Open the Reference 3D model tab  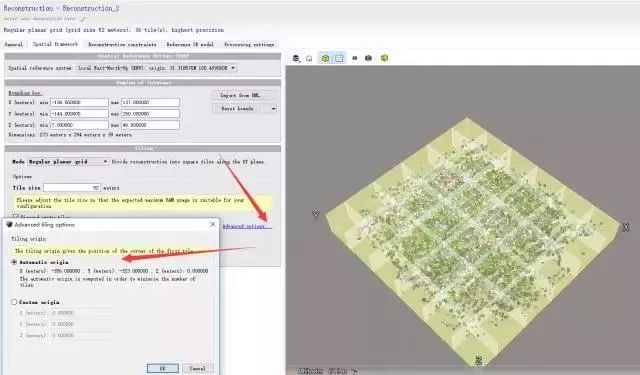190,44
